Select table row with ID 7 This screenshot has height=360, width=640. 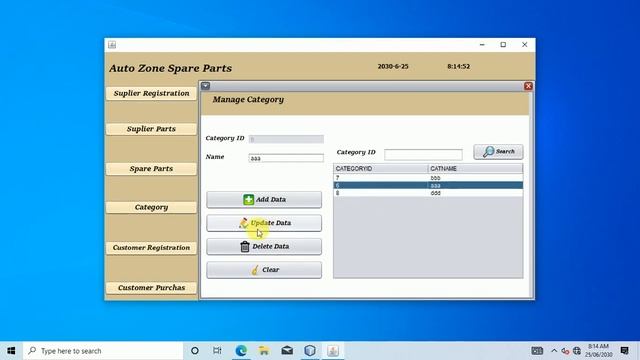(428, 178)
